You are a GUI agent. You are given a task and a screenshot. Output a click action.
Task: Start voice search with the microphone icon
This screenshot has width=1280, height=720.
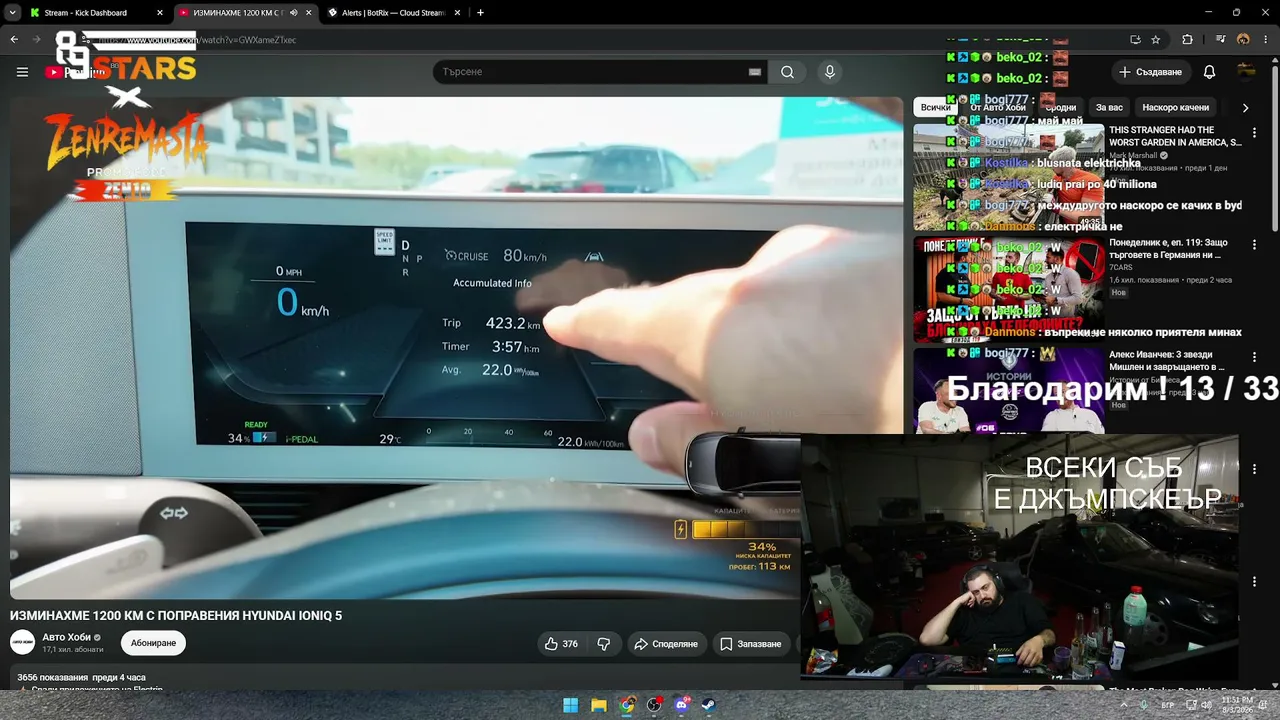[x=829, y=72]
